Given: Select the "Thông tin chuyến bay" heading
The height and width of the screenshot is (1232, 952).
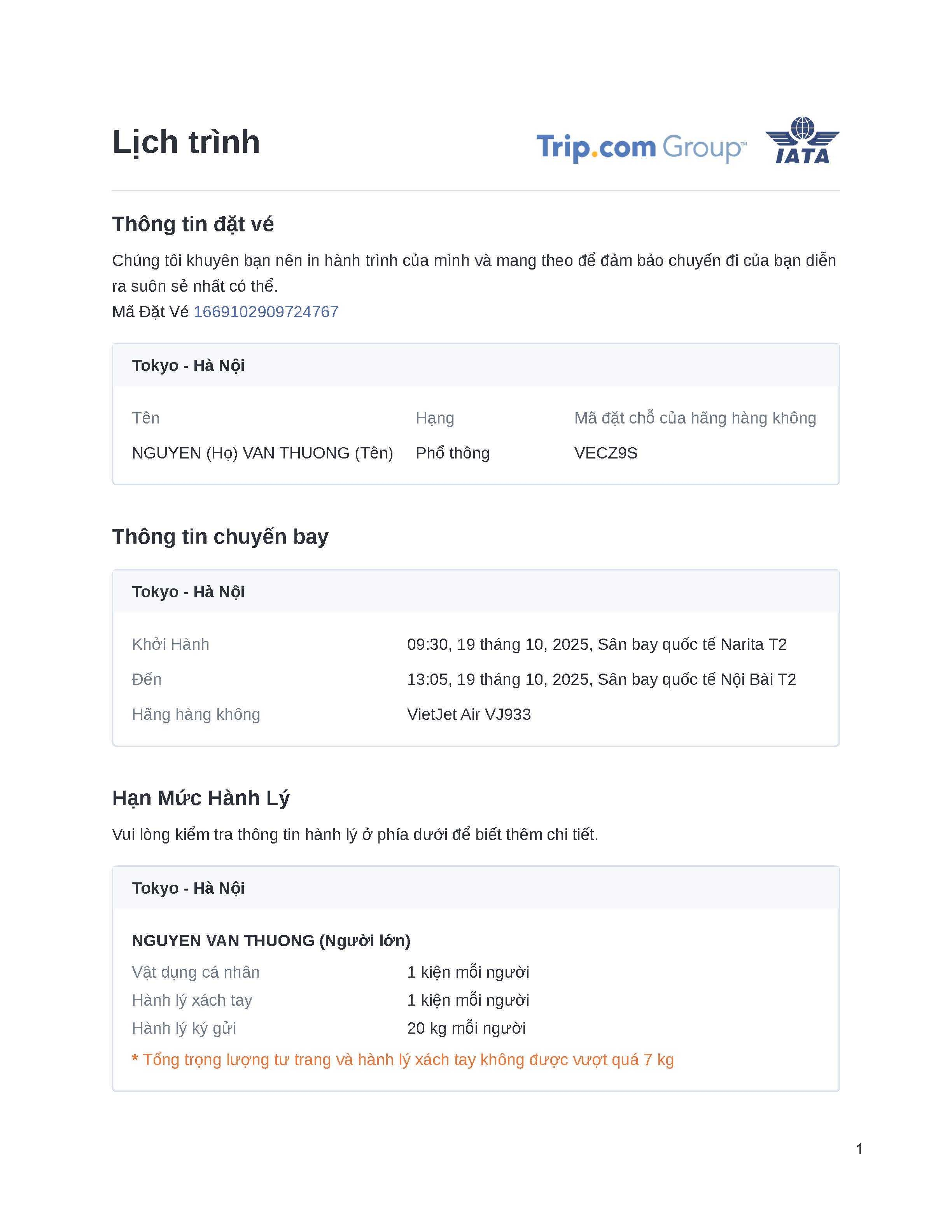Looking at the screenshot, I should coord(220,536).
